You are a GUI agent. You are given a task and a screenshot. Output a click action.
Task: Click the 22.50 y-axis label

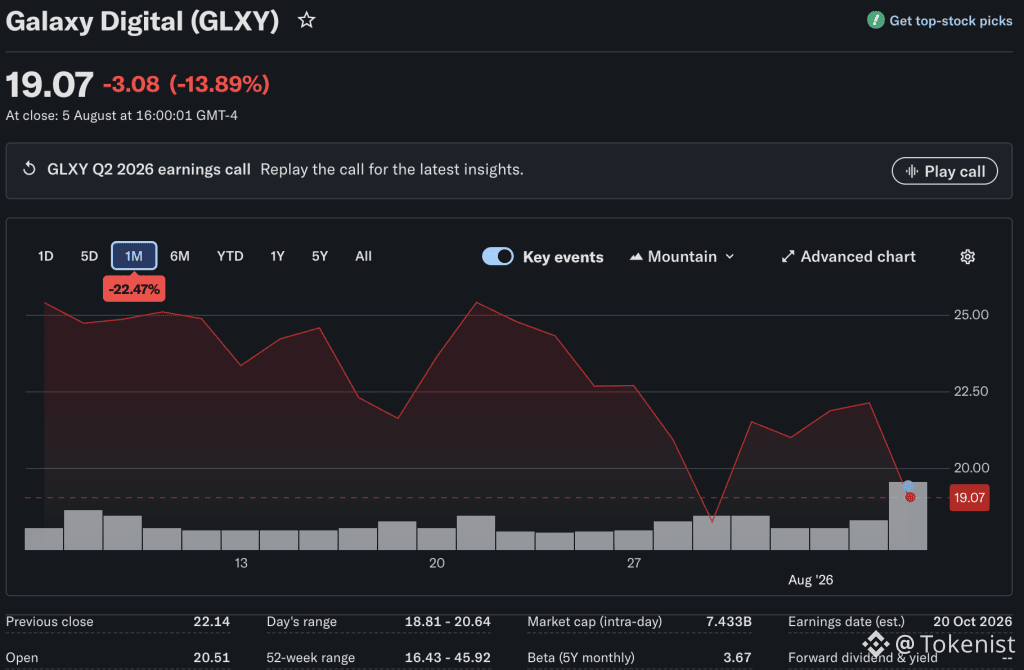point(971,391)
